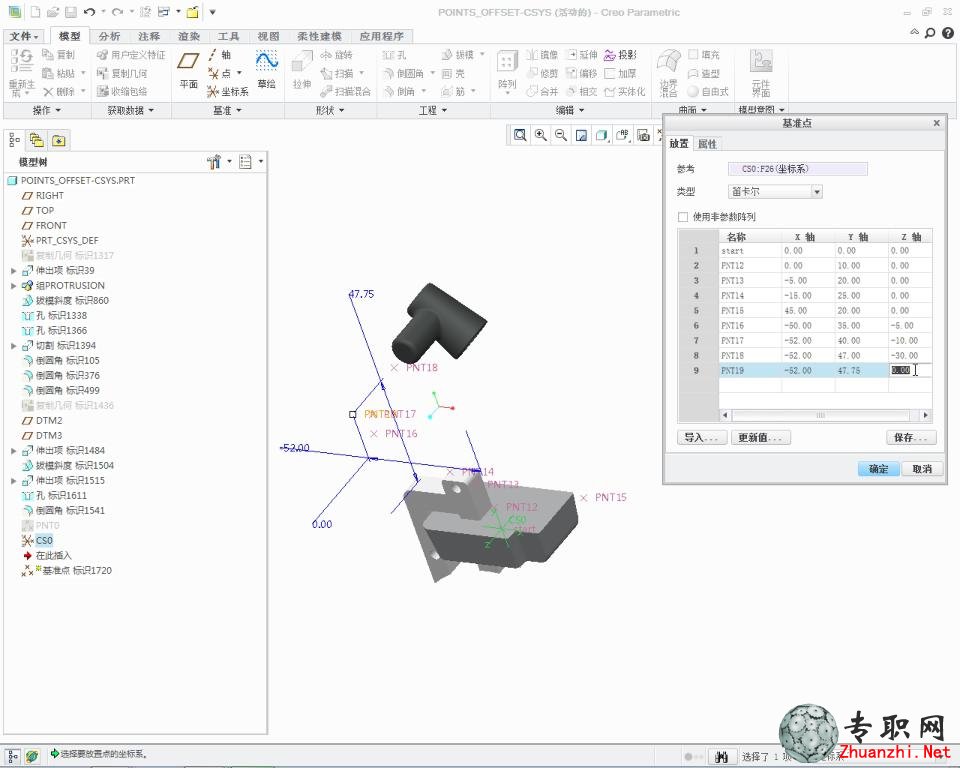Open the 点 (Point) tool dropdown arrow
This screenshot has width=960, height=768.
point(239,73)
